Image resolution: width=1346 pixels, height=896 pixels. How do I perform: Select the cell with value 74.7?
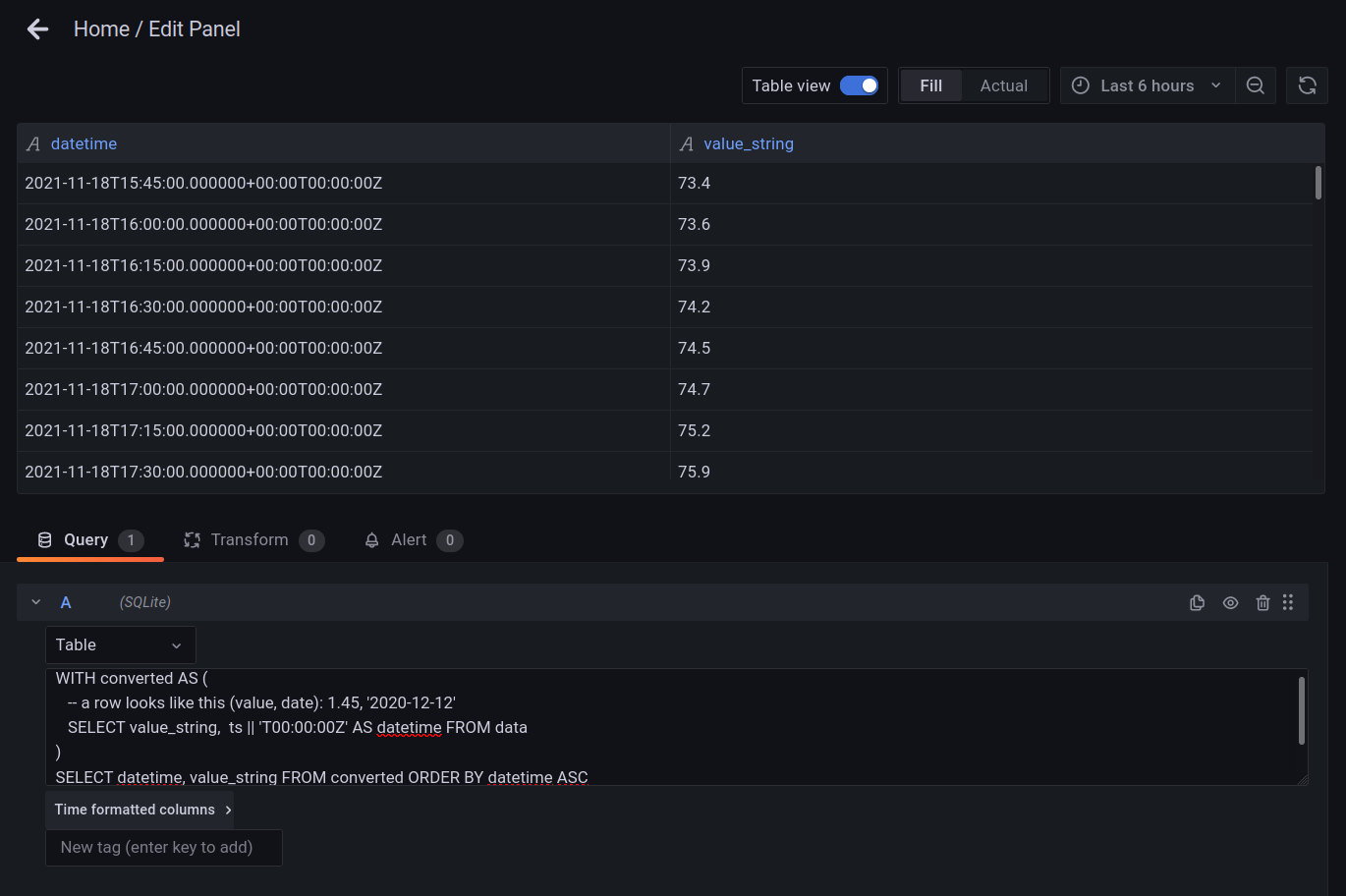tap(991, 389)
